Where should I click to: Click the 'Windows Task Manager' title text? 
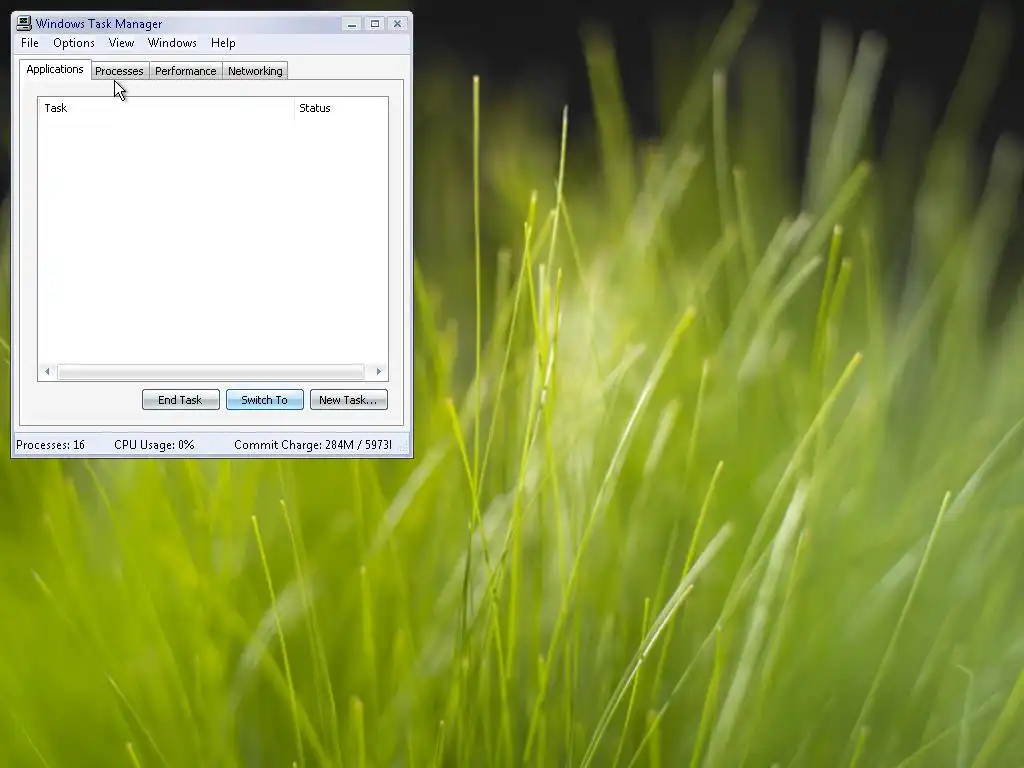[x=99, y=24]
